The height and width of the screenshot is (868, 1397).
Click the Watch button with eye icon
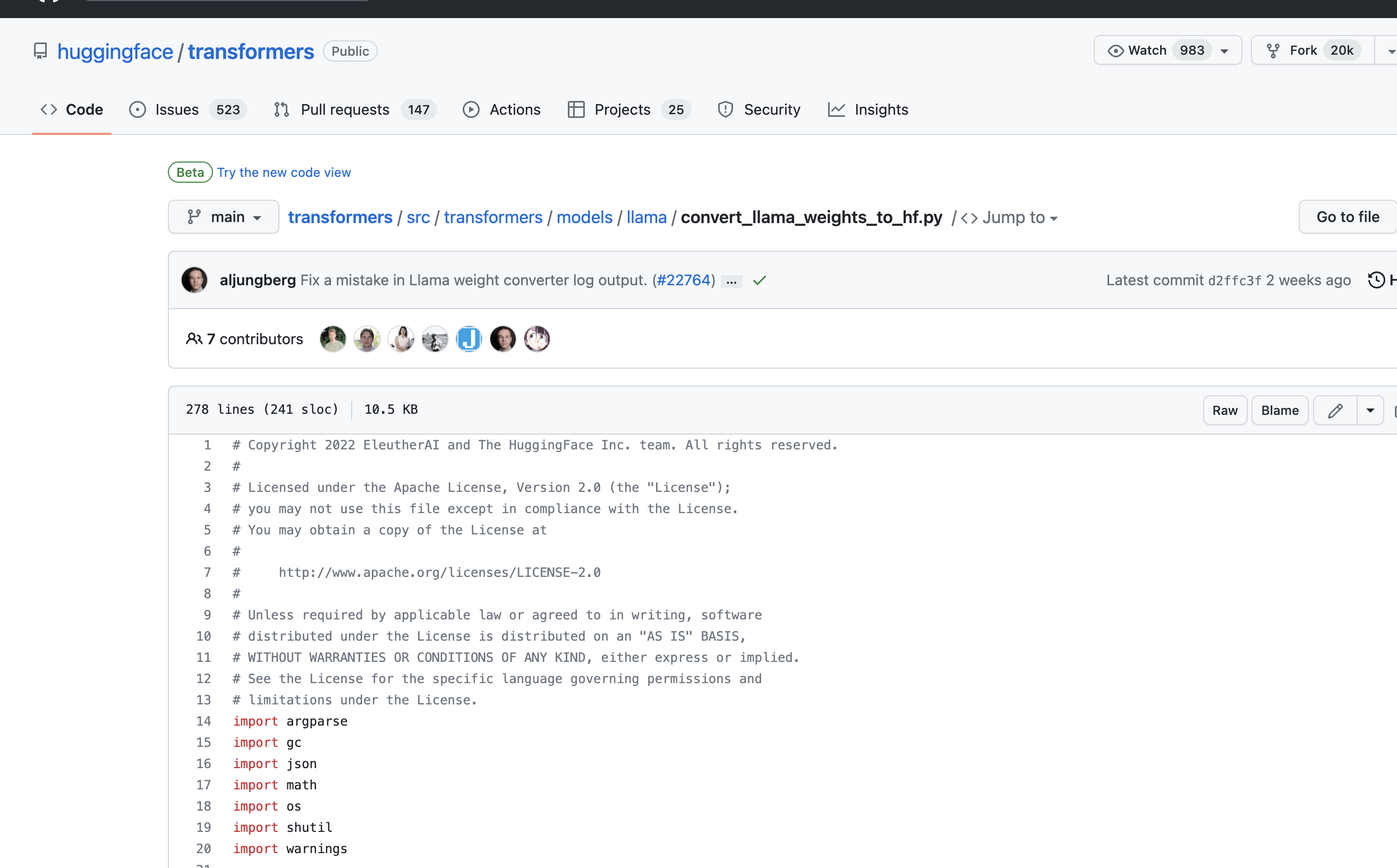1139,50
